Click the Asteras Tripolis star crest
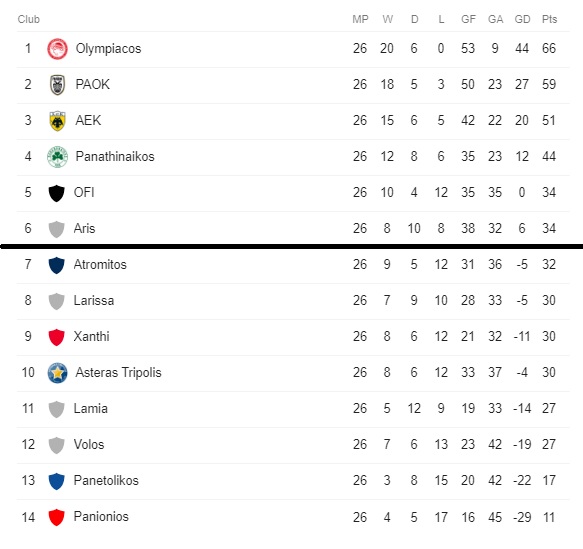Screen dimensions: 583x549 coord(57,373)
